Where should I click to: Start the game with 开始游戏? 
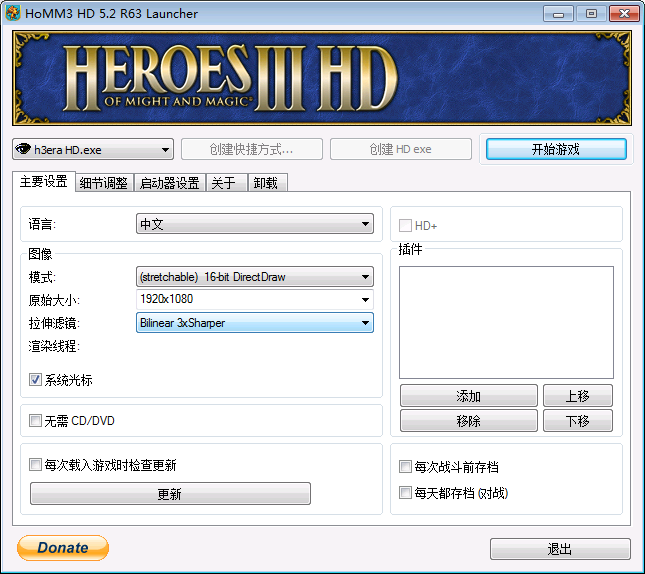click(556, 149)
